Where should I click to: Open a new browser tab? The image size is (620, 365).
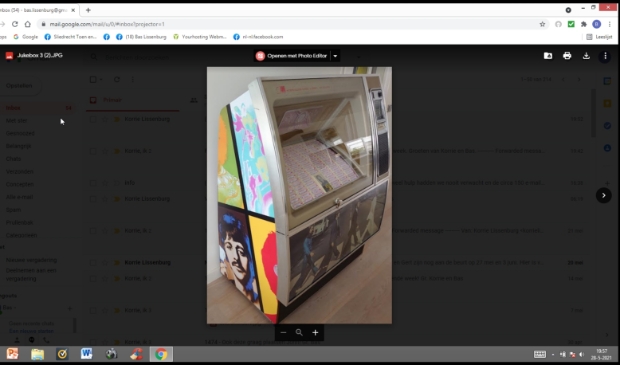pyautogui.click(x=88, y=10)
